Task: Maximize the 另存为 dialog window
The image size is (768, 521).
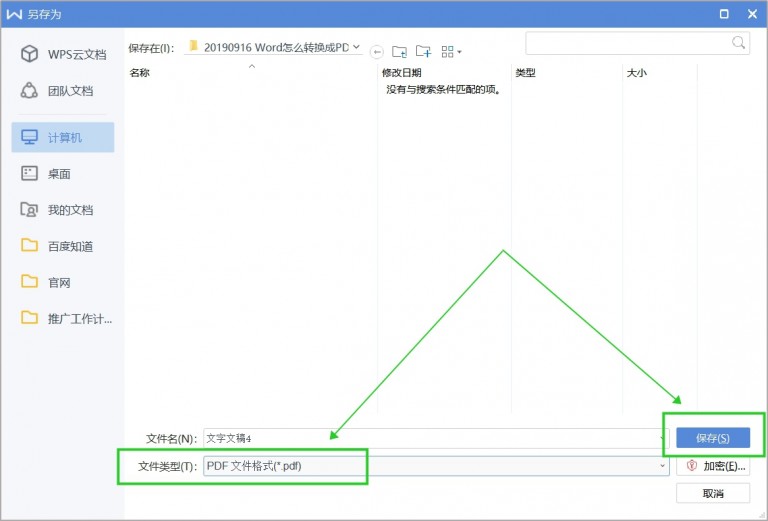Action: point(724,14)
